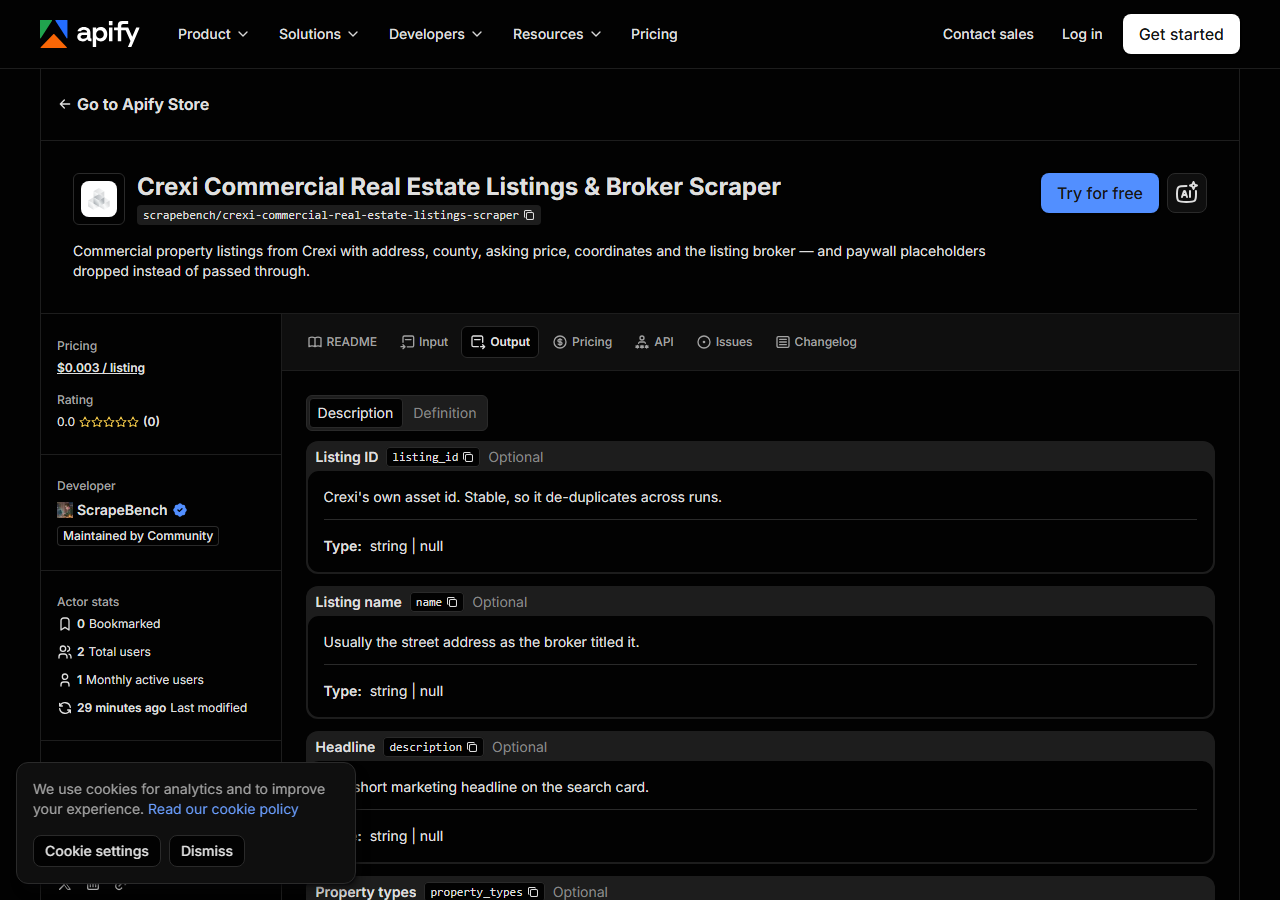The image size is (1280, 900).
Task: Click the Pricing dollar icon in tabs
Action: coord(560,342)
